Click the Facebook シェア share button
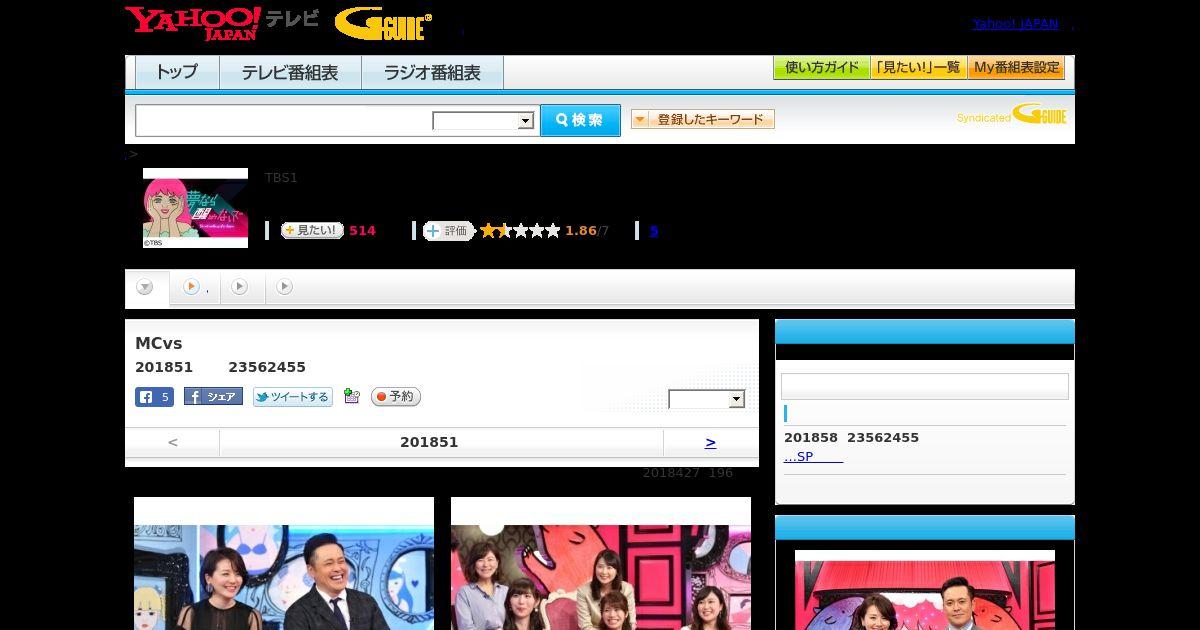The height and width of the screenshot is (630, 1200). (213, 397)
